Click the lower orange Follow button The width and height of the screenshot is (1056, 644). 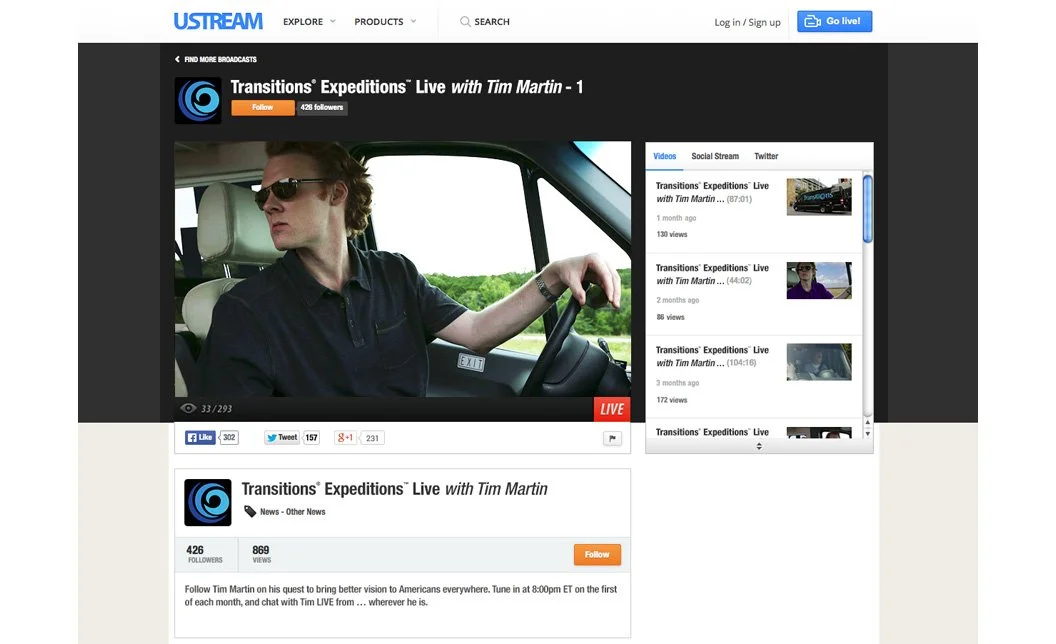pos(597,554)
